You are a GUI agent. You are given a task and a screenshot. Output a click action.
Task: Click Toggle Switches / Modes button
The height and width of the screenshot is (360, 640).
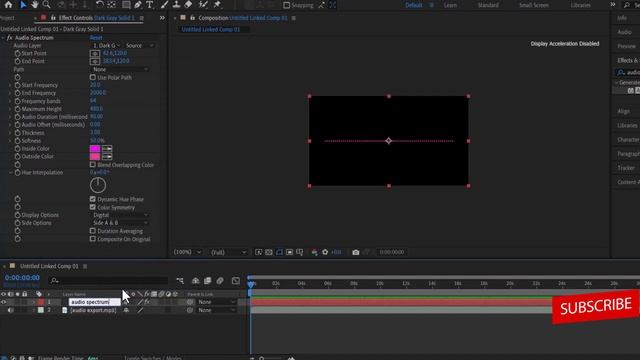[x=153, y=358]
